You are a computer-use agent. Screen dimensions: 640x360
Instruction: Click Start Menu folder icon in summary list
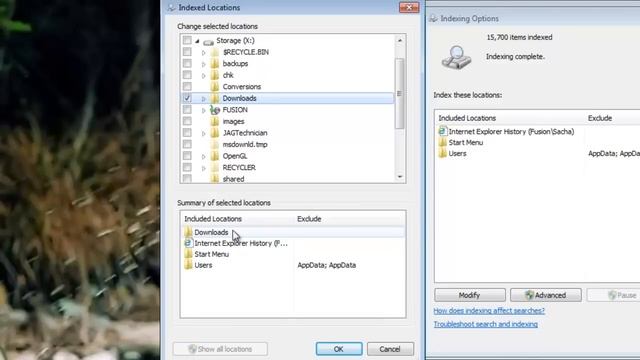[x=188, y=254]
